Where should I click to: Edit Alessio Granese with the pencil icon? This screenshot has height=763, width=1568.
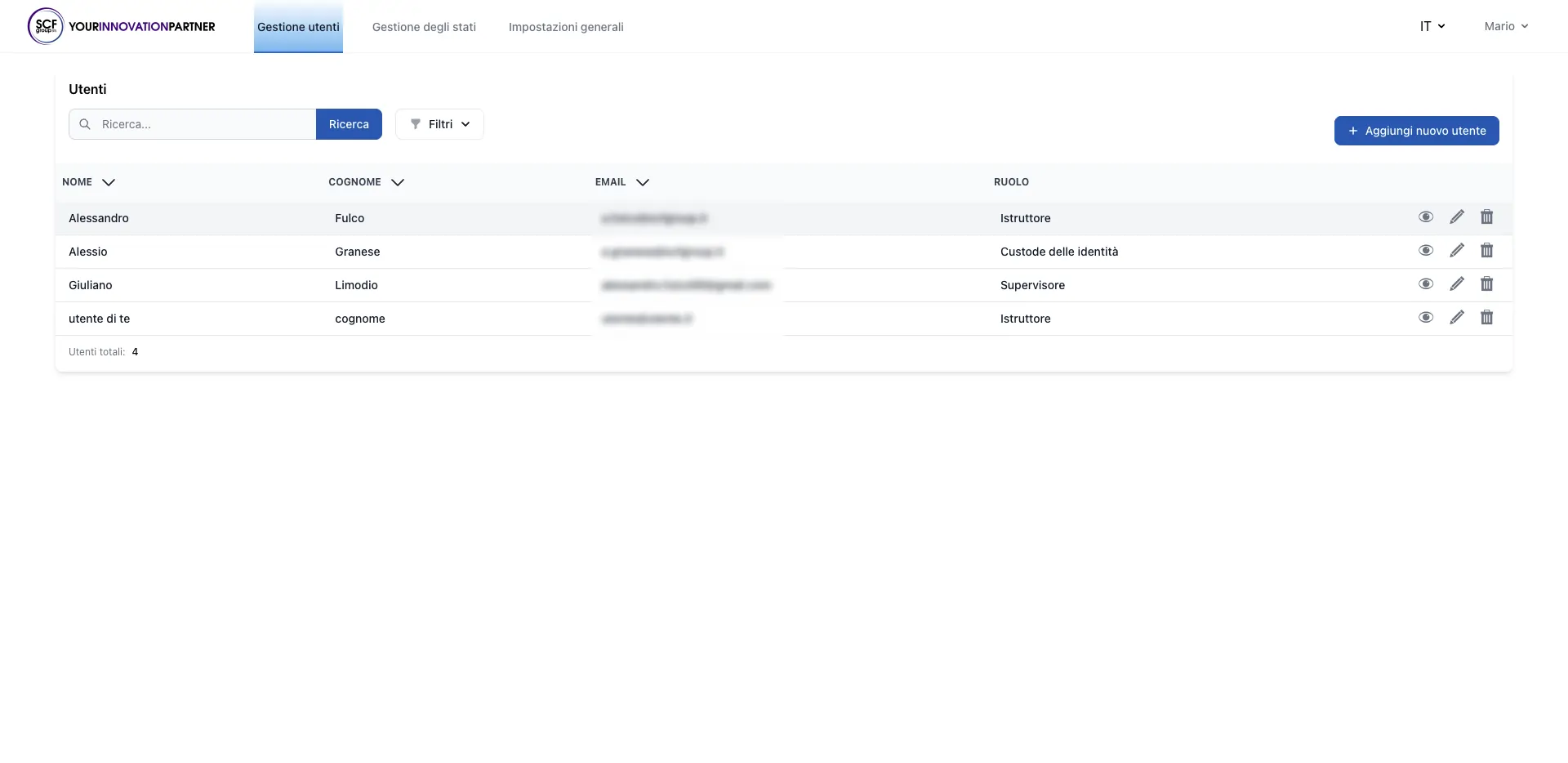[x=1457, y=251]
